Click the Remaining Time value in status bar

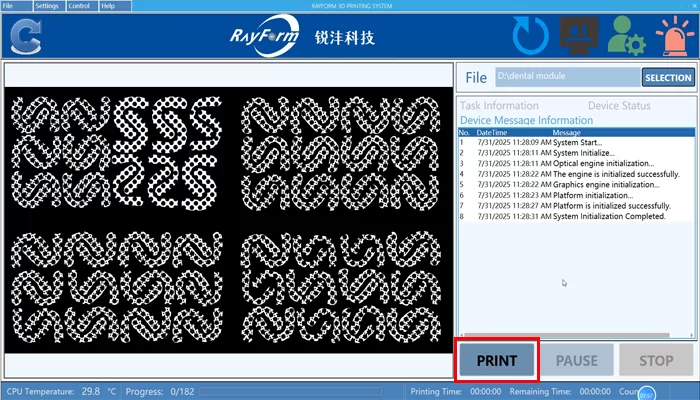click(x=595, y=392)
